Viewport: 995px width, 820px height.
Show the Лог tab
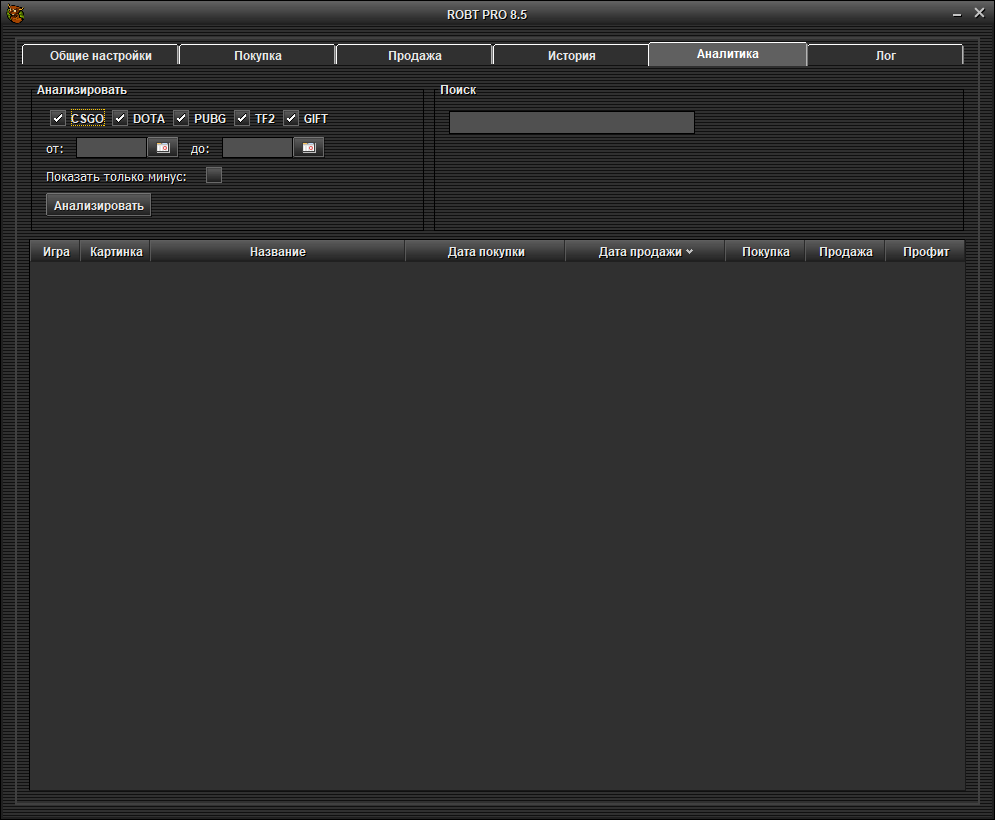[885, 56]
